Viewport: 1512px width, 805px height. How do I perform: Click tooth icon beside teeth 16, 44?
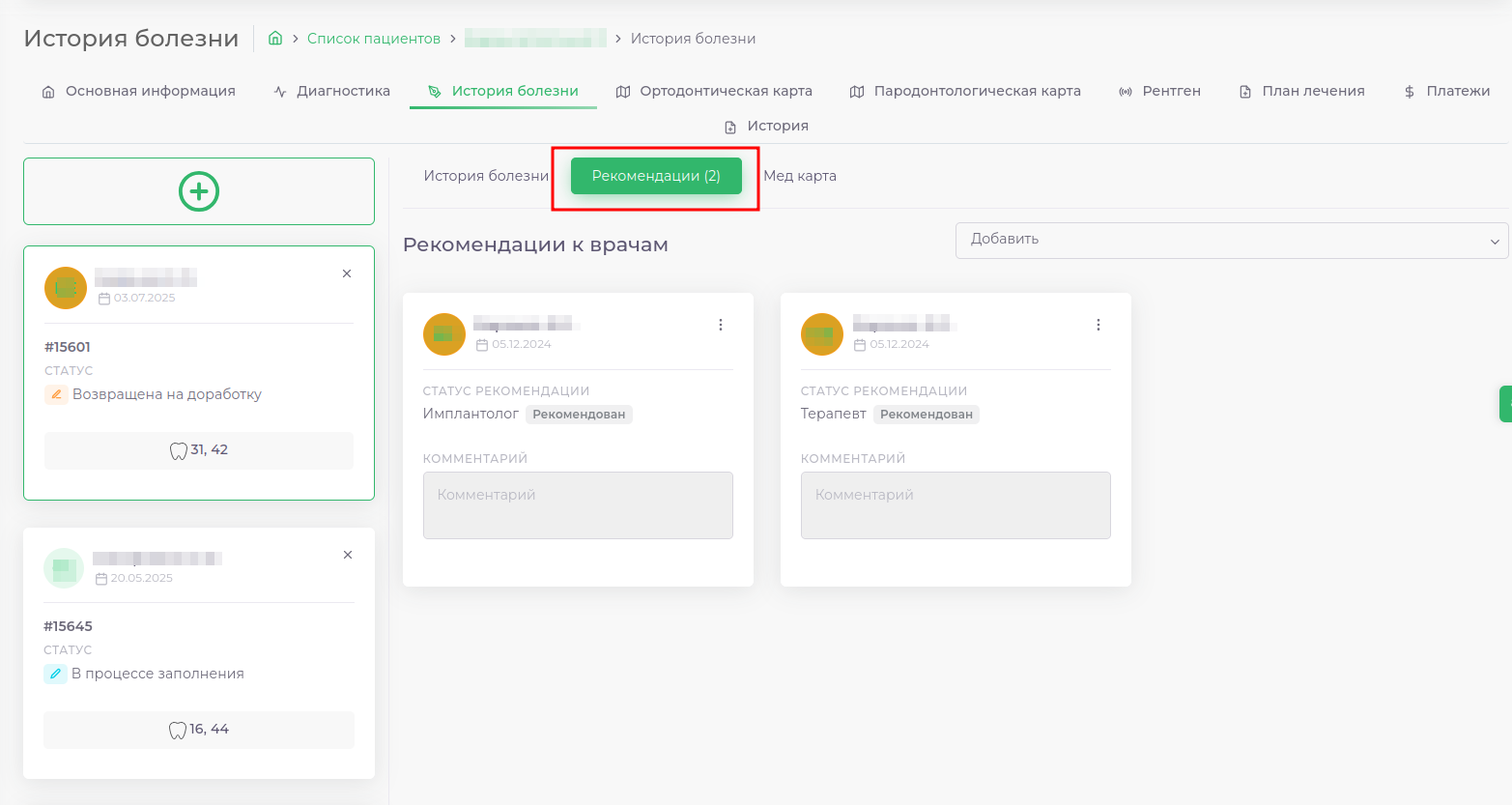[x=177, y=731]
